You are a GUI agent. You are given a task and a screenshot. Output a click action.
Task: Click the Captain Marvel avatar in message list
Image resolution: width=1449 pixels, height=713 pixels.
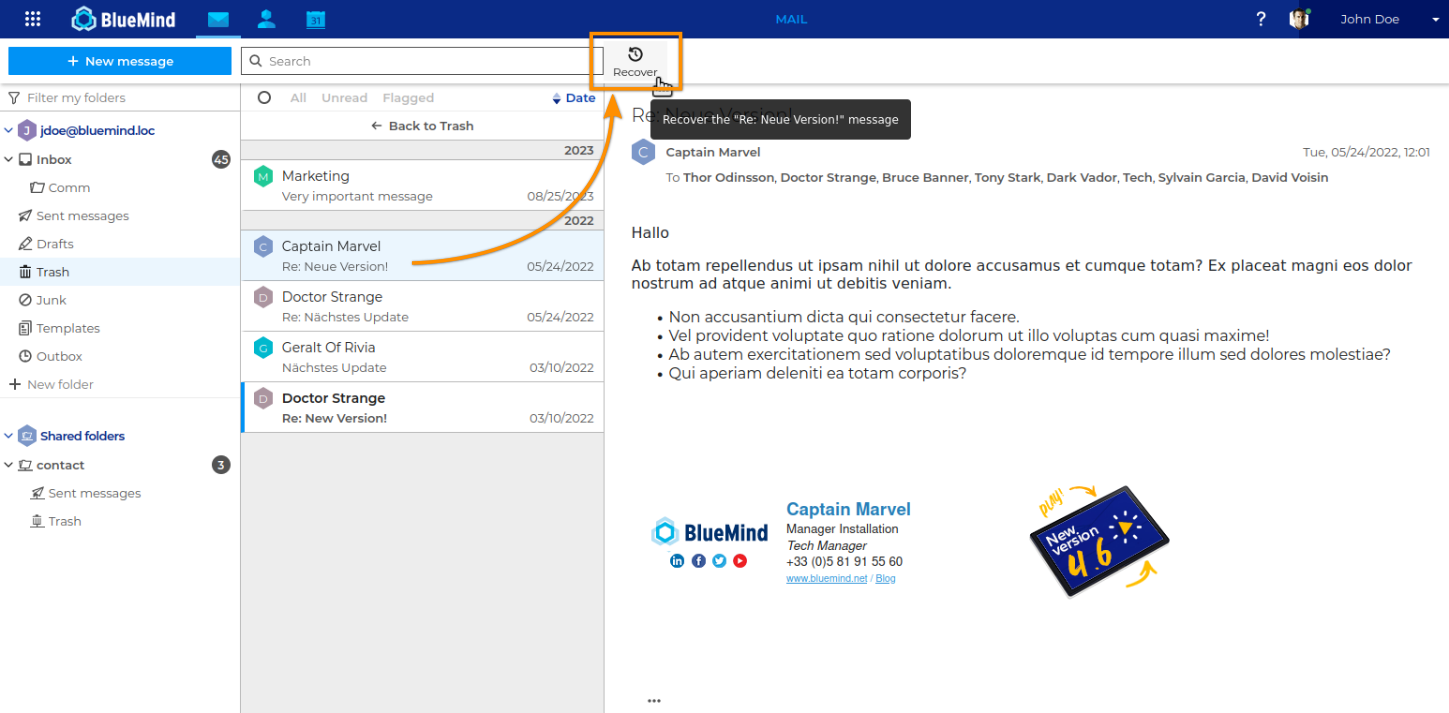(263, 246)
